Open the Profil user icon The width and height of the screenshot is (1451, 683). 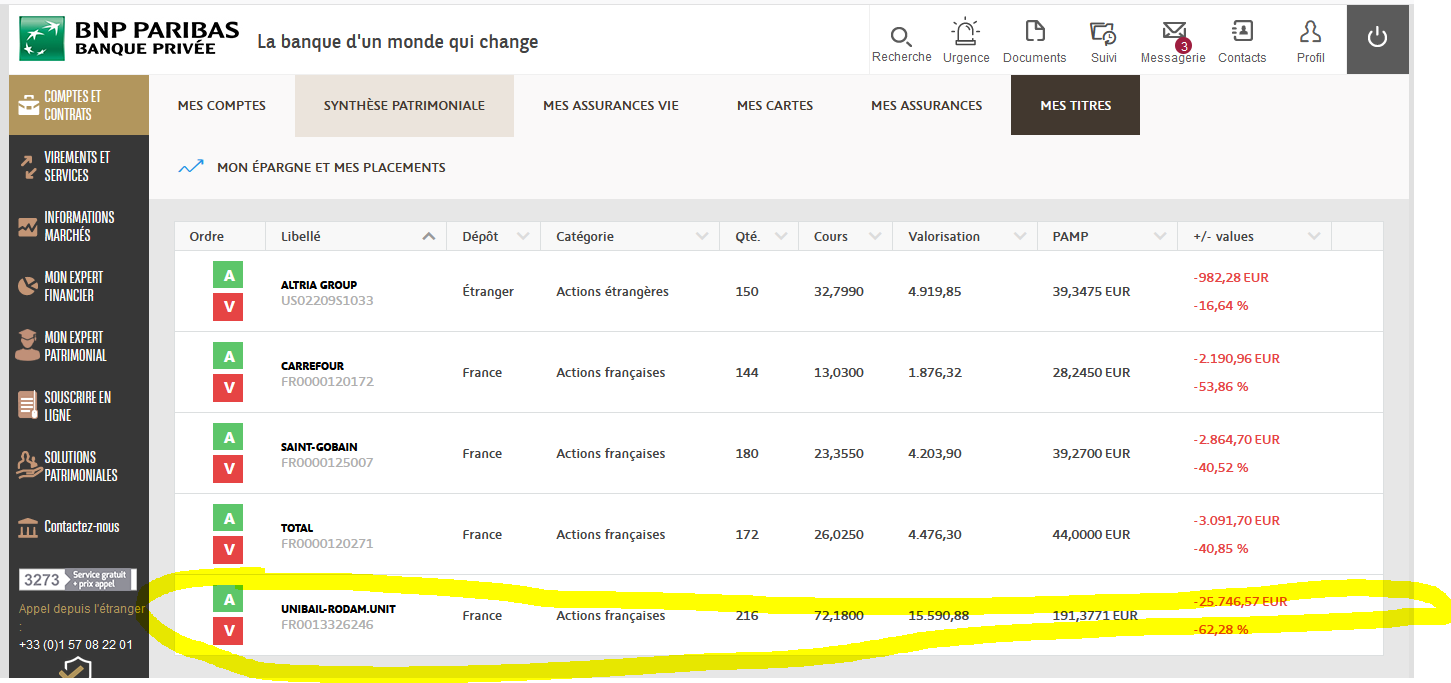click(x=1310, y=32)
